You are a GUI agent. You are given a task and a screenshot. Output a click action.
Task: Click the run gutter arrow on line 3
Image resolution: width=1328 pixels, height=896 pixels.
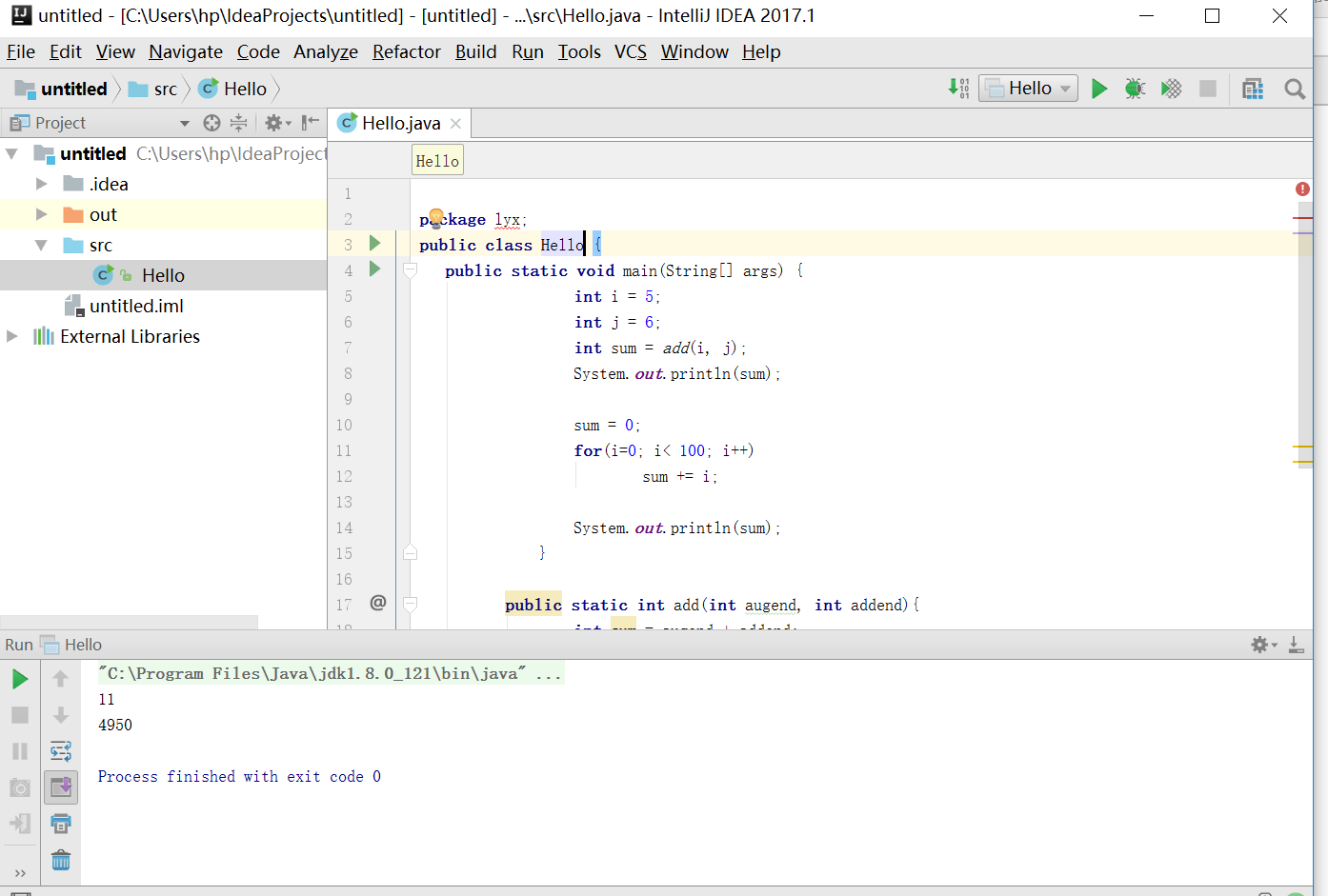tap(375, 244)
